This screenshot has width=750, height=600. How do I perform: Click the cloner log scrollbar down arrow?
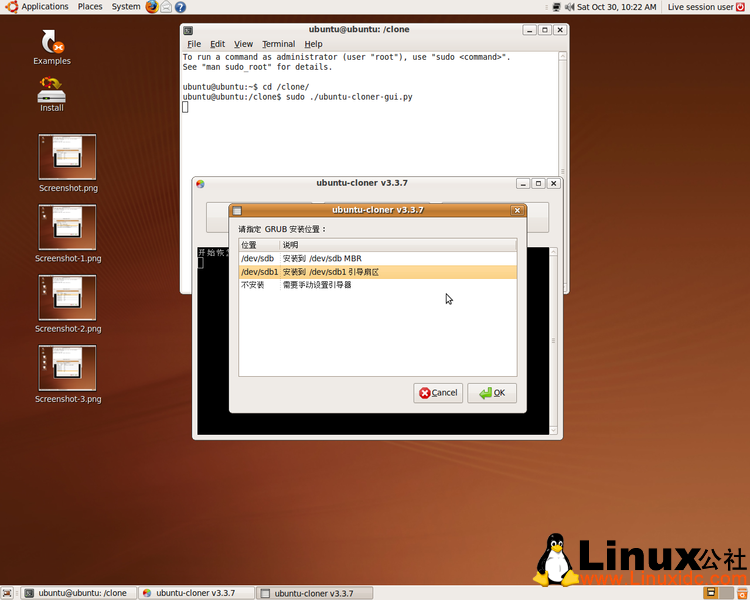pos(553,430)
